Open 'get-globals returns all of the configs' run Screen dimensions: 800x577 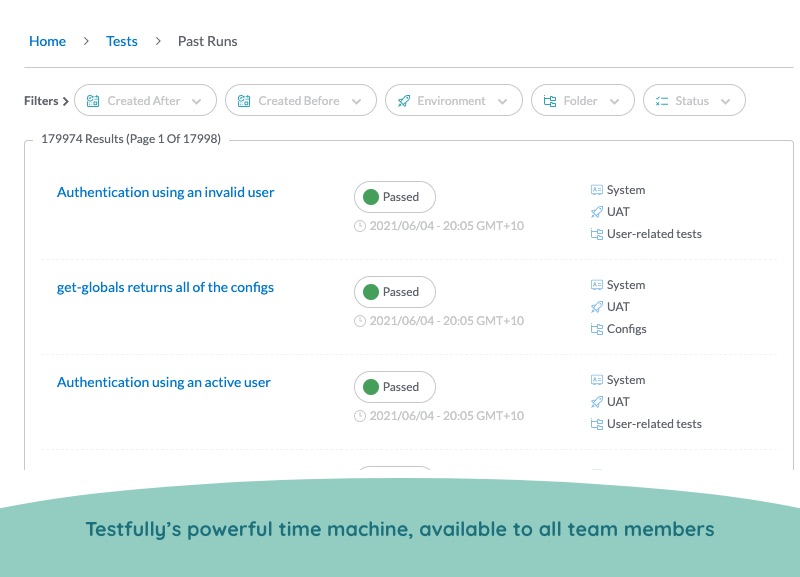point(165,287)
